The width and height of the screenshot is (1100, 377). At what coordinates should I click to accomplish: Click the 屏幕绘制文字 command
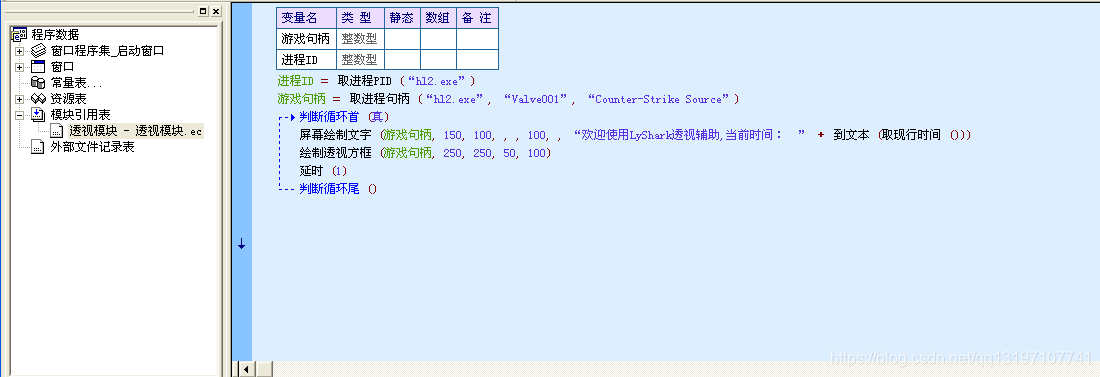[335, 135]
